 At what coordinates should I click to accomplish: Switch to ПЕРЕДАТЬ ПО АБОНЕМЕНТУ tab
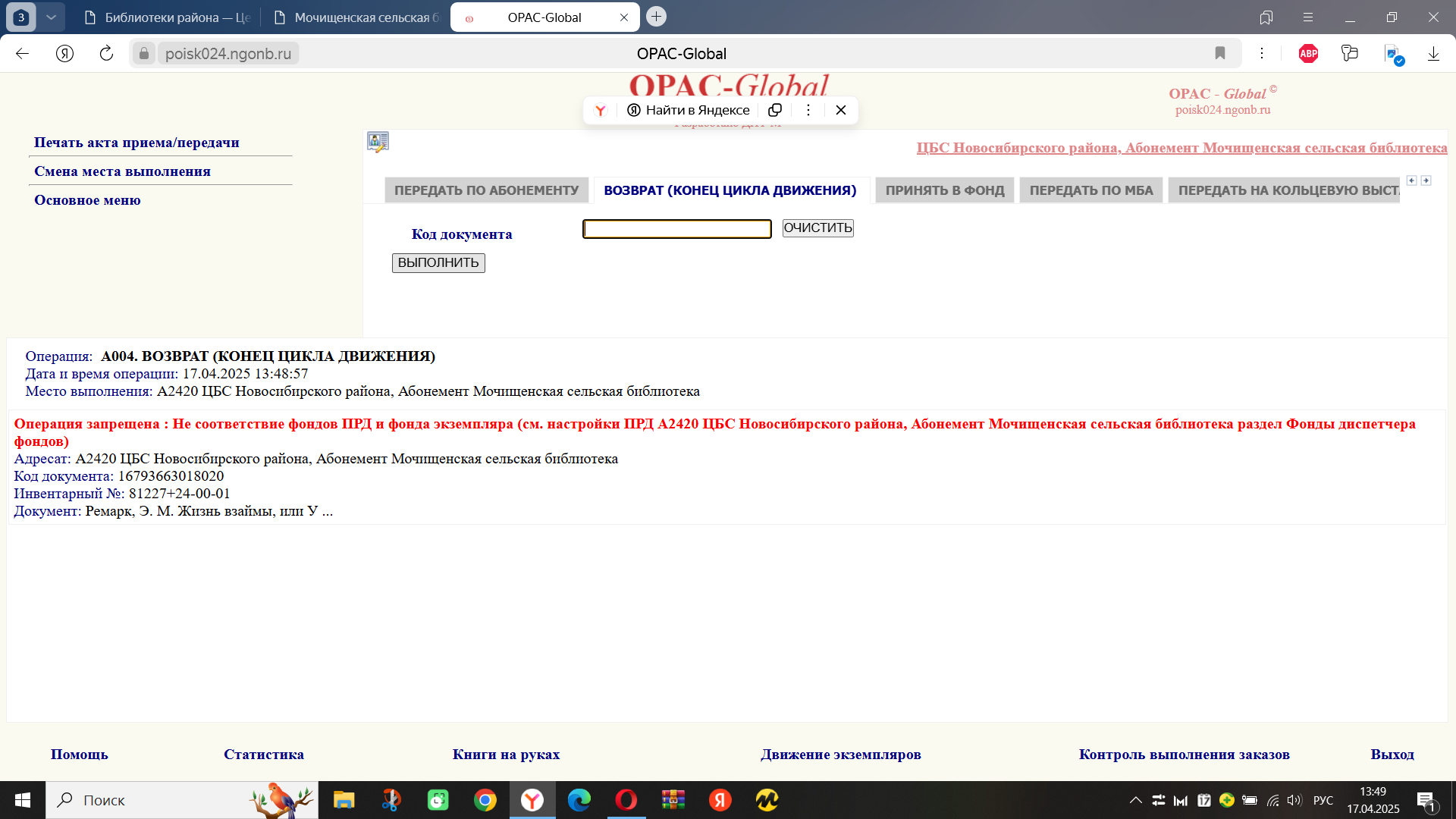(486, 190)
